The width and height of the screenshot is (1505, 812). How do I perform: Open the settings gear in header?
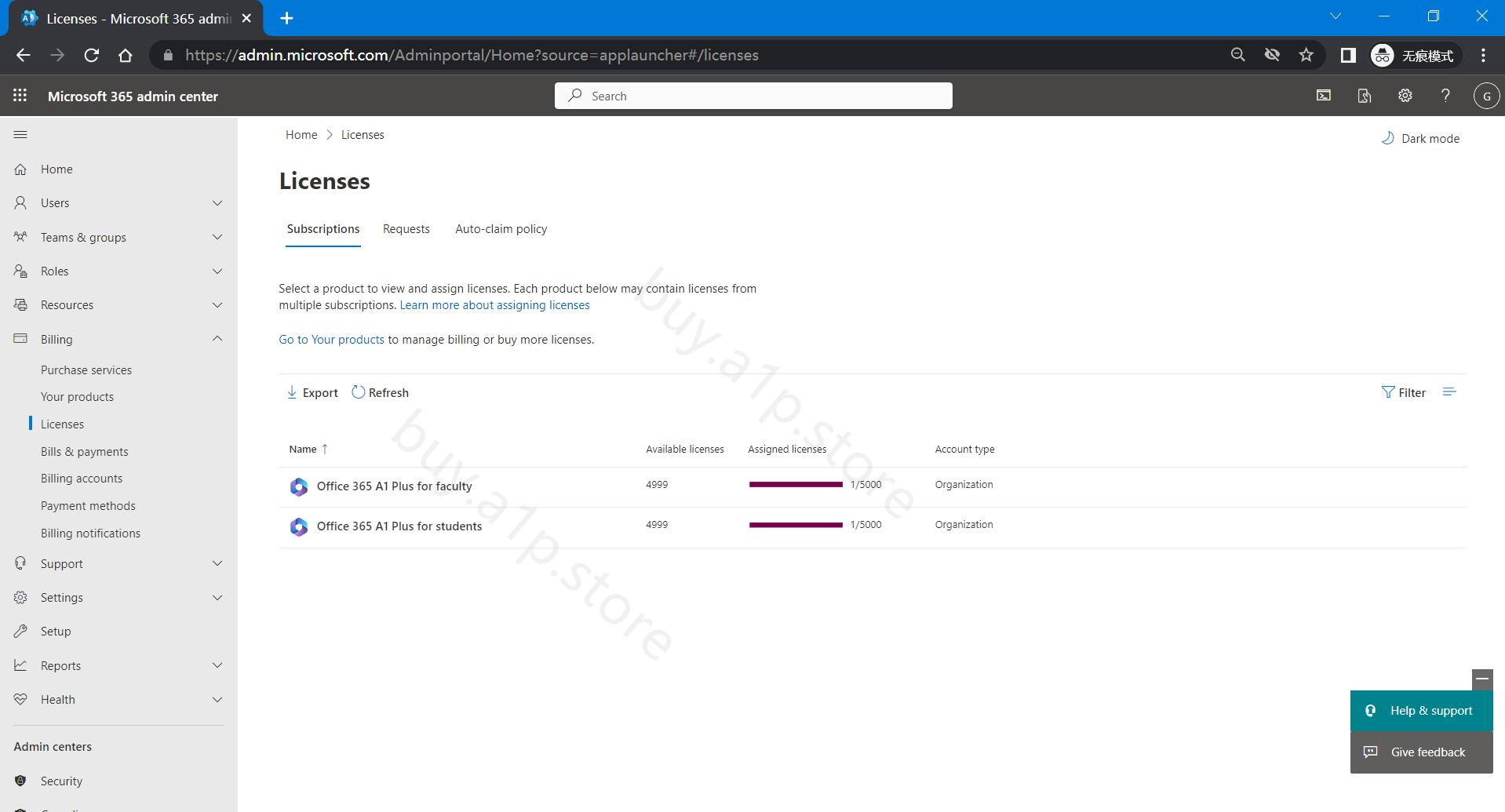pyautogui.click(x=1405, y=96)
